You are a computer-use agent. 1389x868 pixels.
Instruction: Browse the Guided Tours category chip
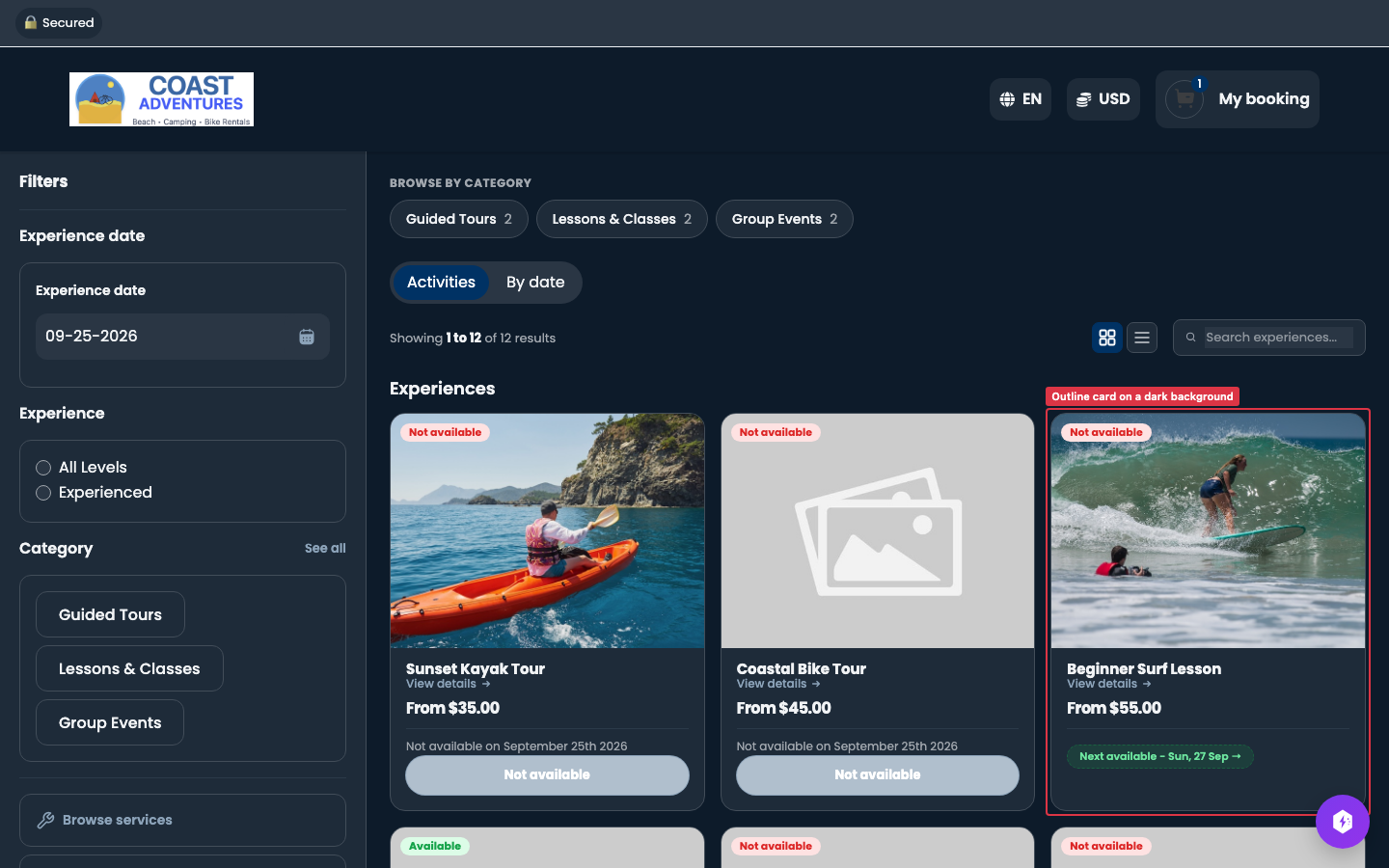(459, 219)
